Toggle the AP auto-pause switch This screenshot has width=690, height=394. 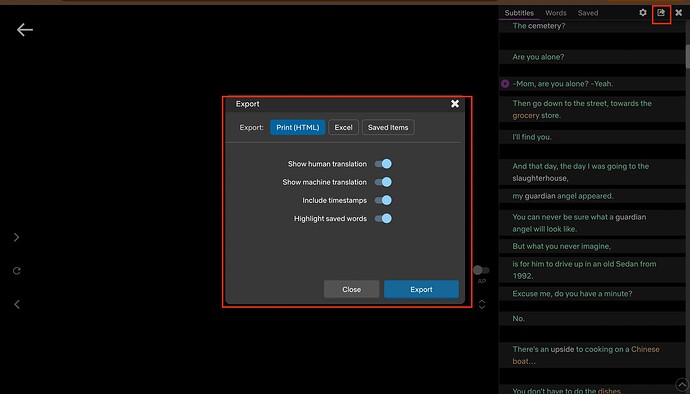click(481, 270)
